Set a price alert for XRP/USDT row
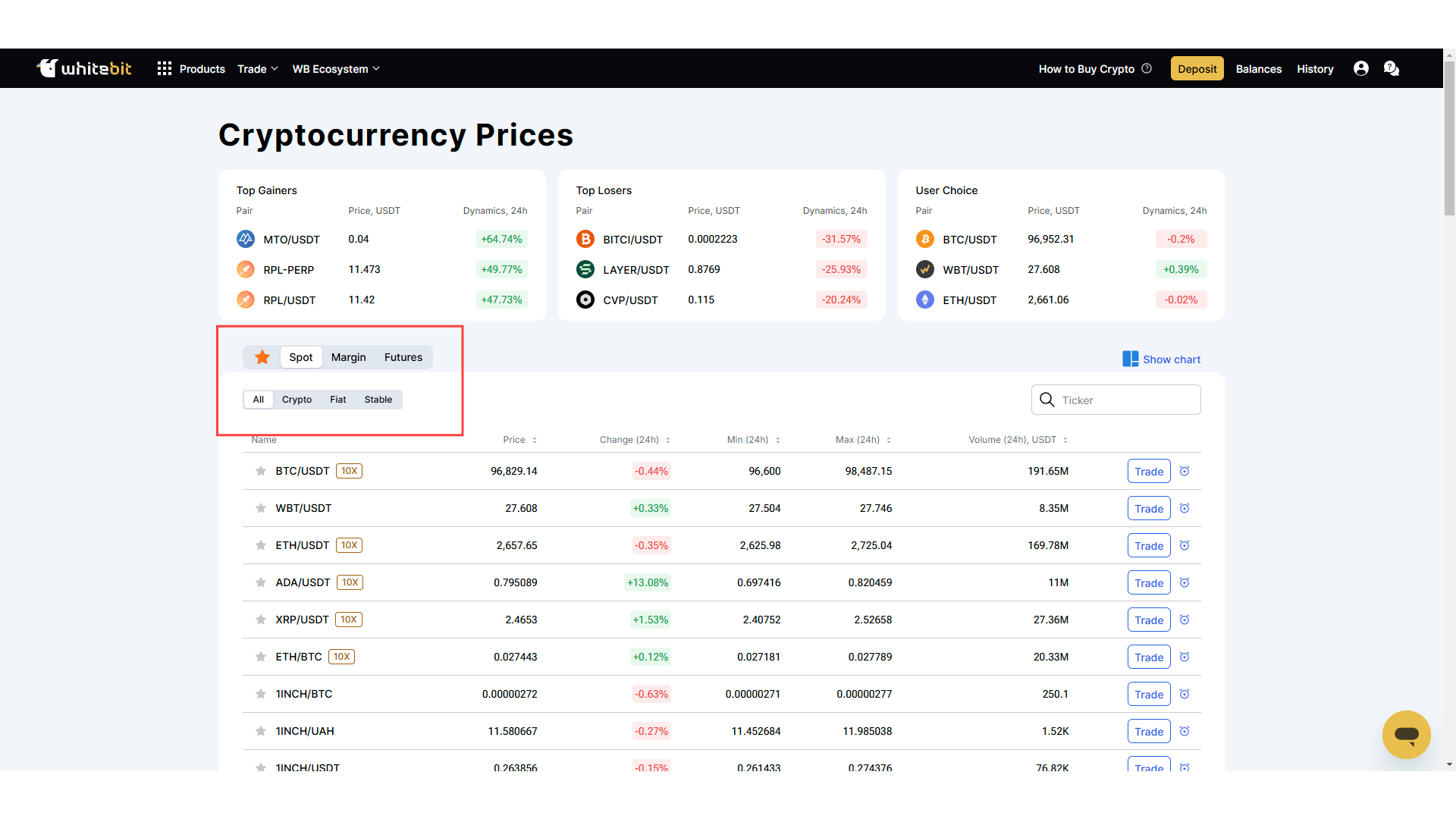 point(1185,620)
